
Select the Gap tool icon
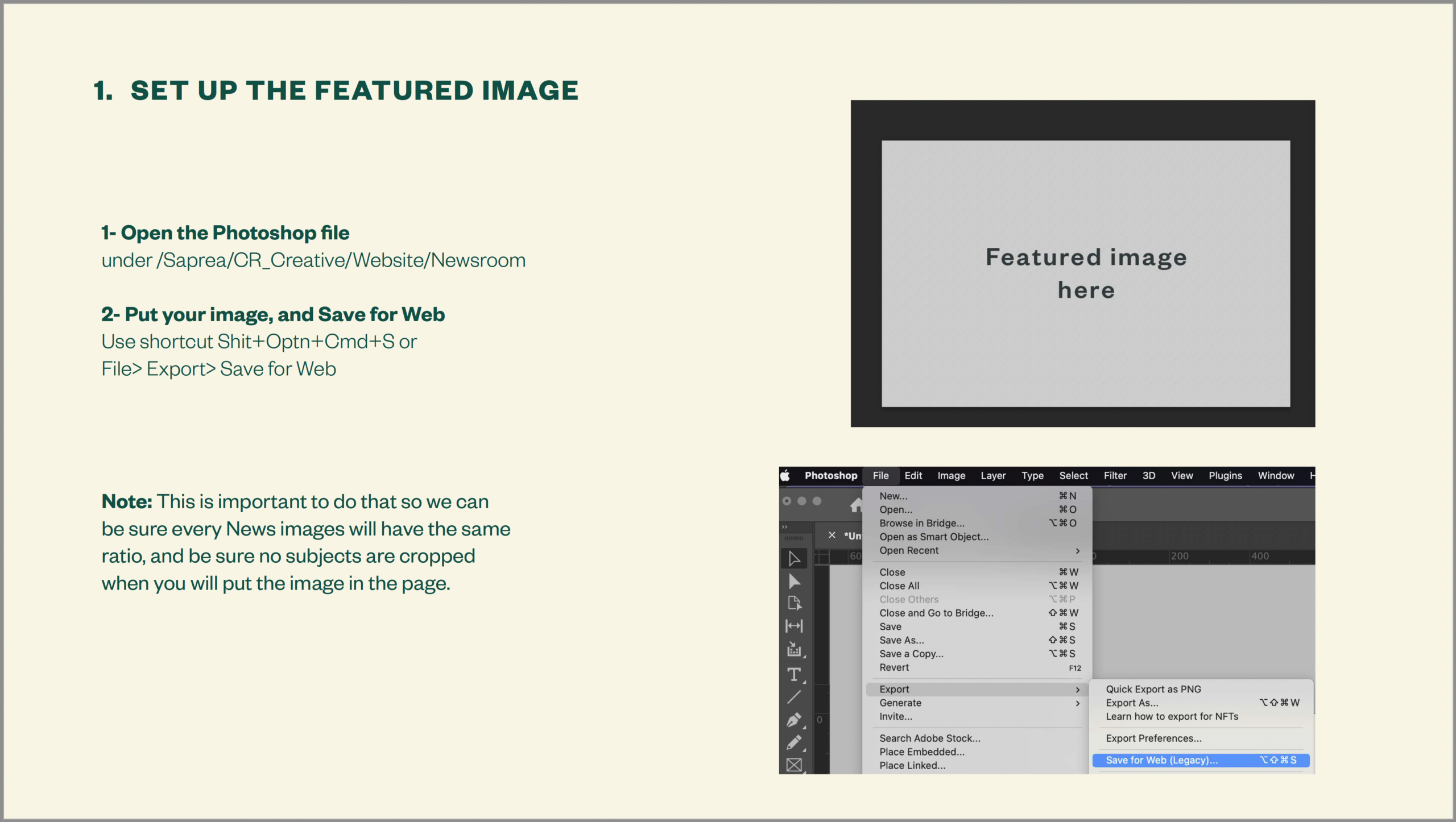794,626
